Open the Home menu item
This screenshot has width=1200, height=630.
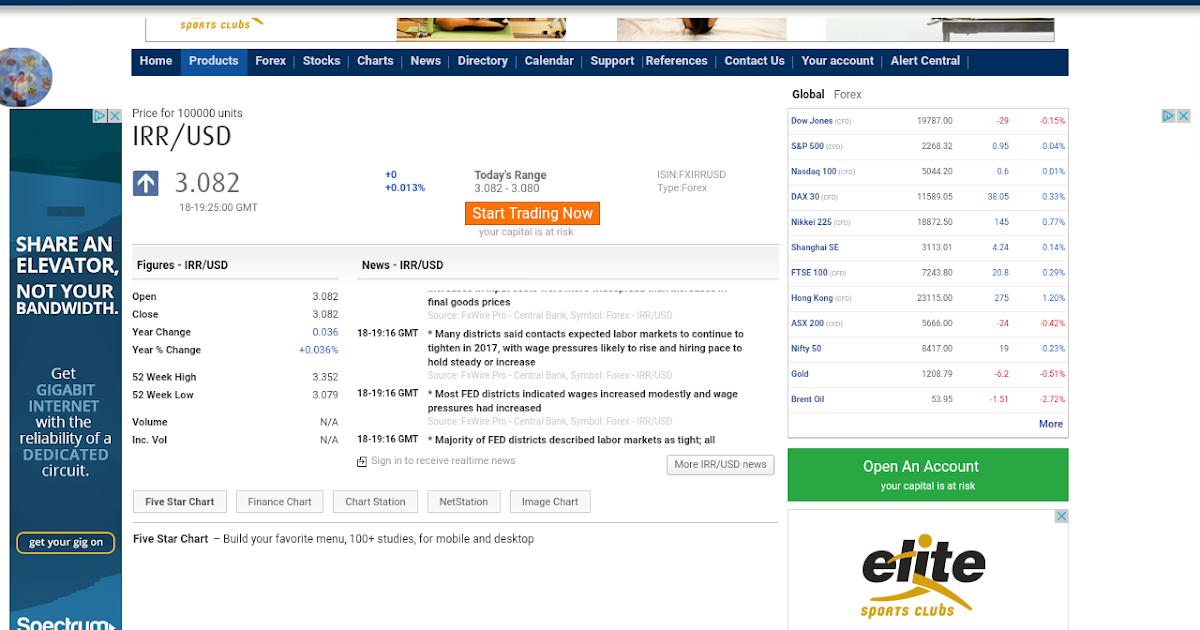pos(156,61)
